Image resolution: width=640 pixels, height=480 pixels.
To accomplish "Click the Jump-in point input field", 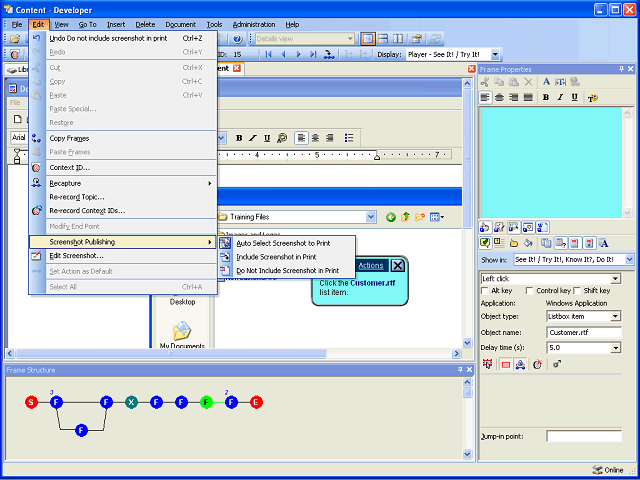I will click(x=584, y=436).
